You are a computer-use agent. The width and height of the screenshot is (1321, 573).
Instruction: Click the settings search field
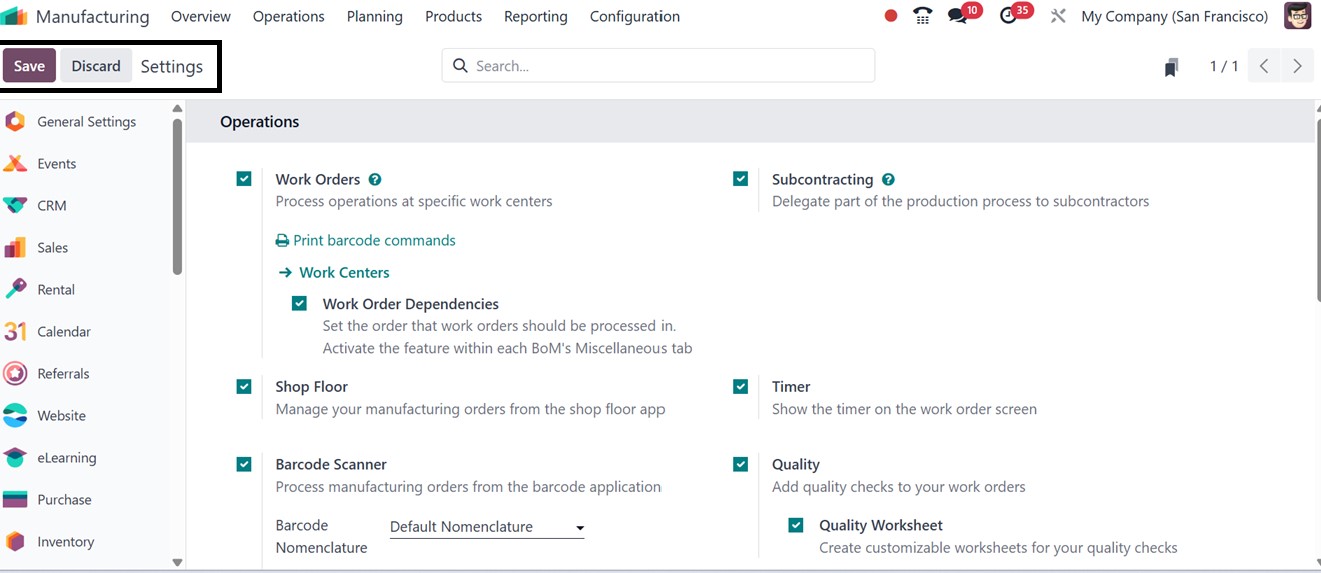tap(658, 66)
